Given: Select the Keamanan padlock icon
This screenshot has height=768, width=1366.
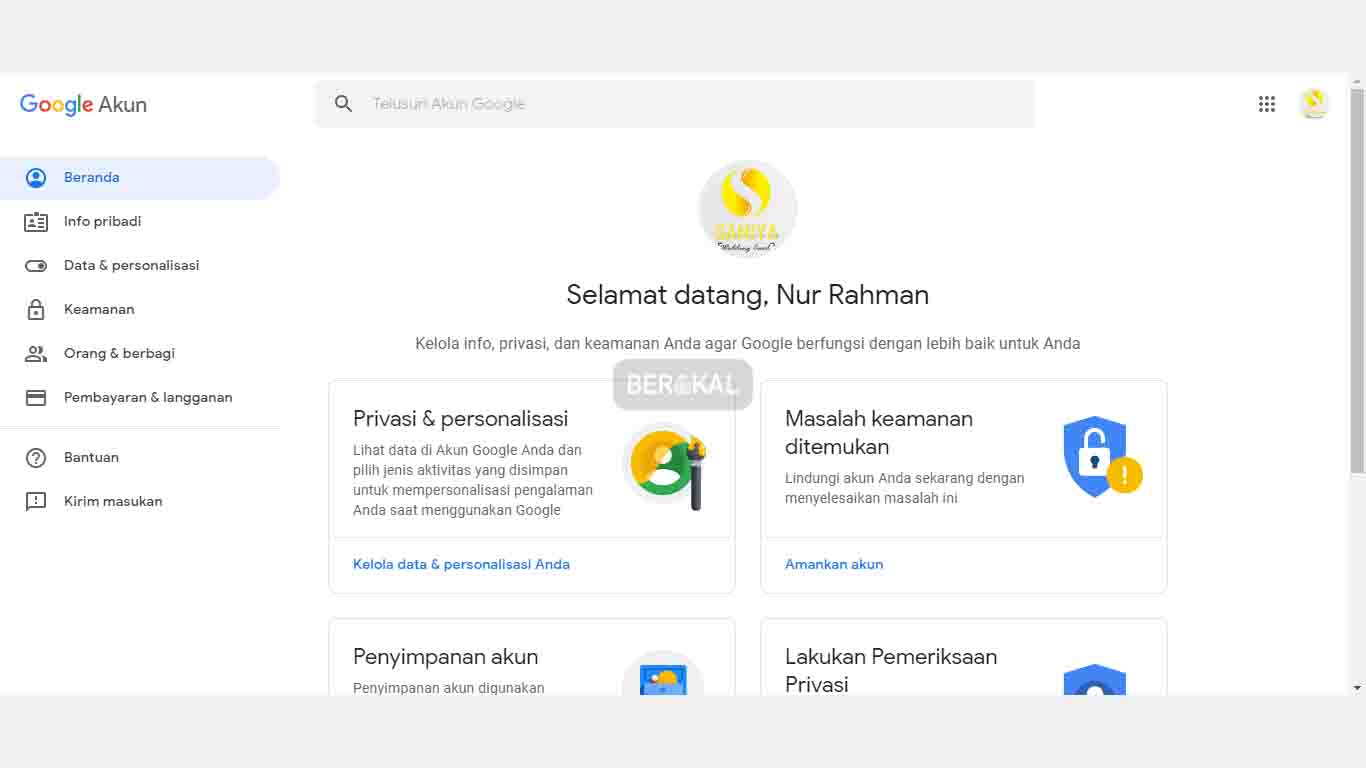Looking at the screenshot, I should tap(36, 309).
